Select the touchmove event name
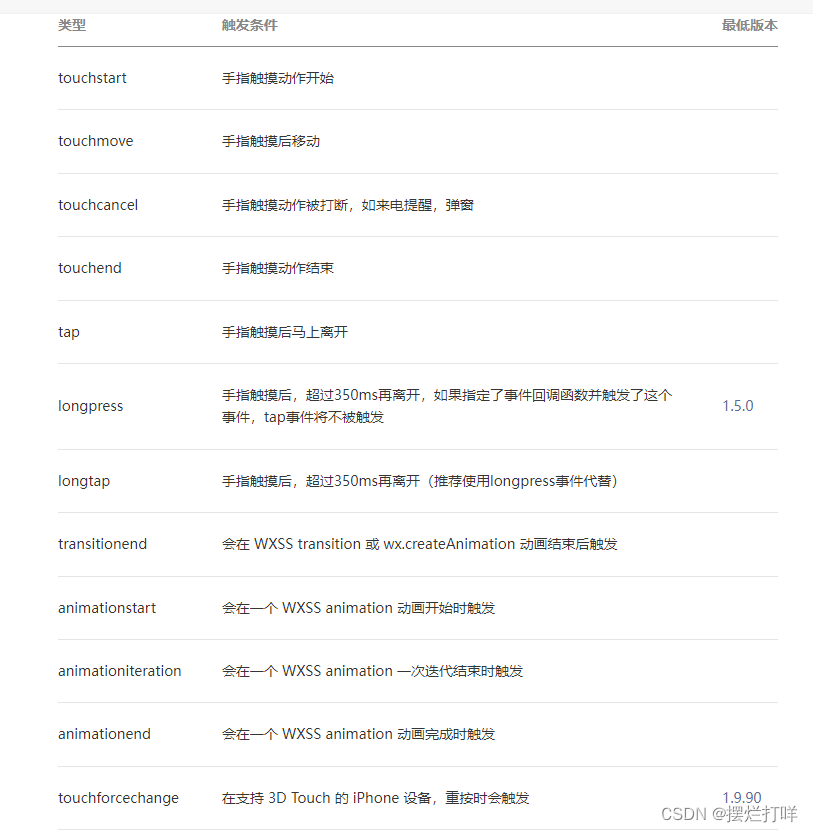Screen dimensions: 813x832 [96, 141]
